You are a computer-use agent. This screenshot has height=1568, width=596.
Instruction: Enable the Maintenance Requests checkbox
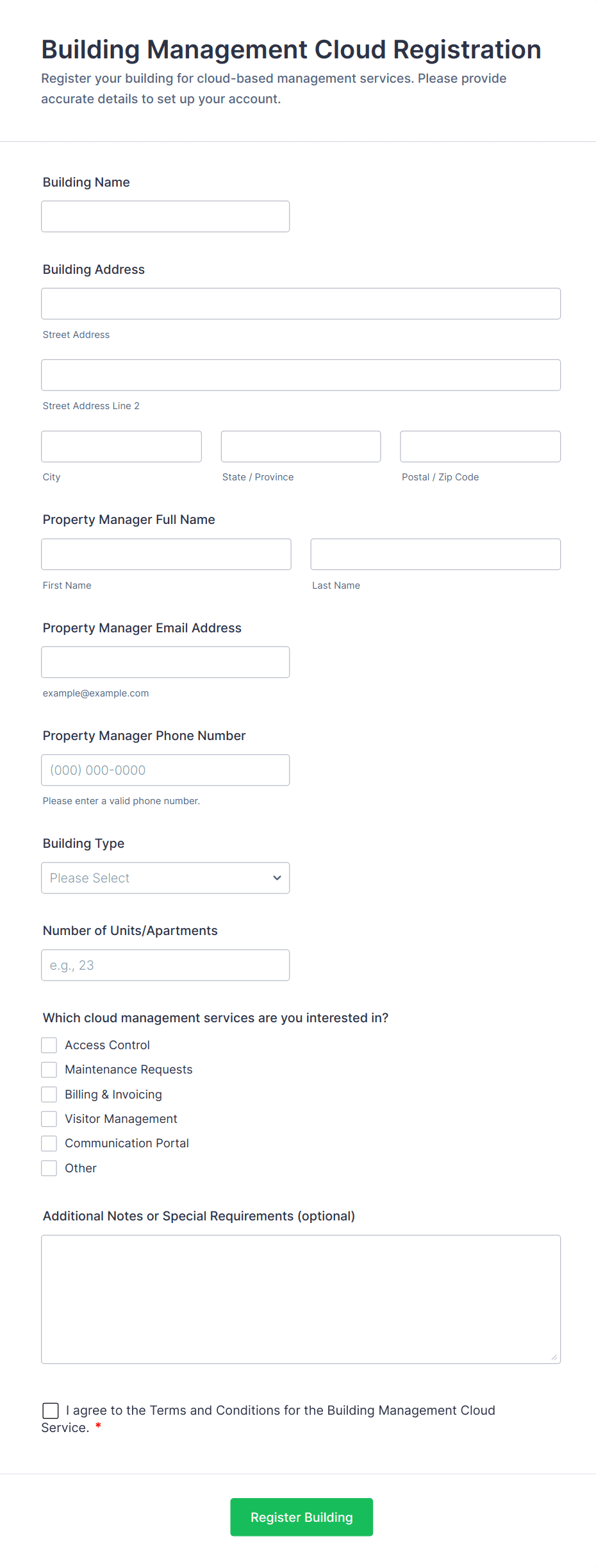(49, 1070)
